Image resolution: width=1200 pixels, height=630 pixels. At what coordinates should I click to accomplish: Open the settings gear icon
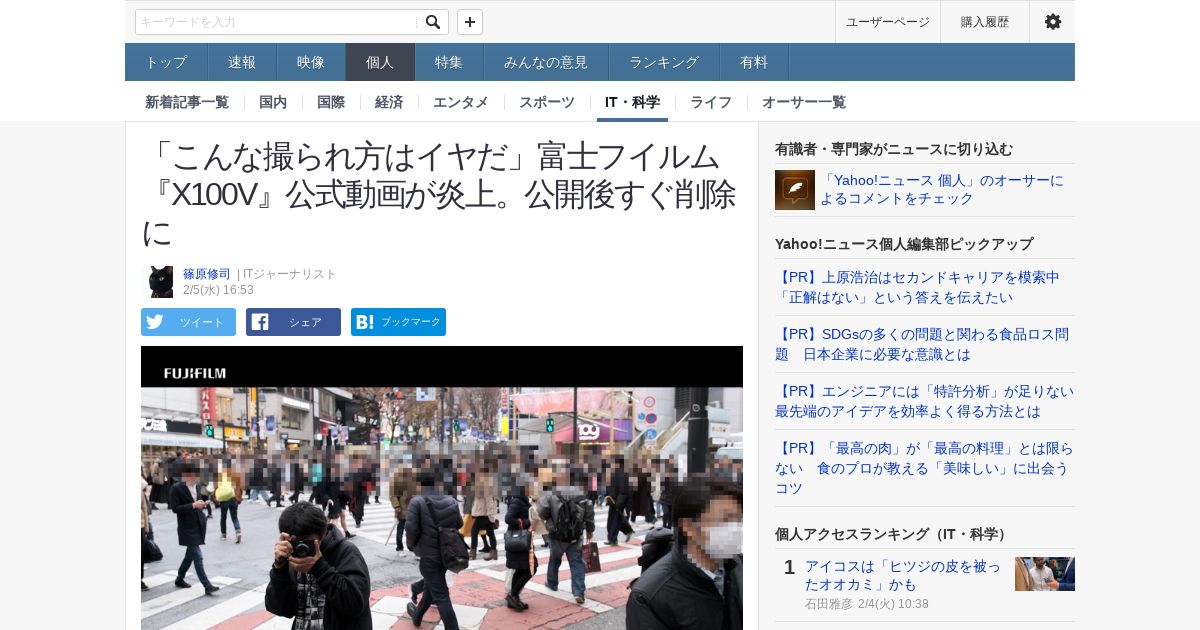[x=1052, y=22]
